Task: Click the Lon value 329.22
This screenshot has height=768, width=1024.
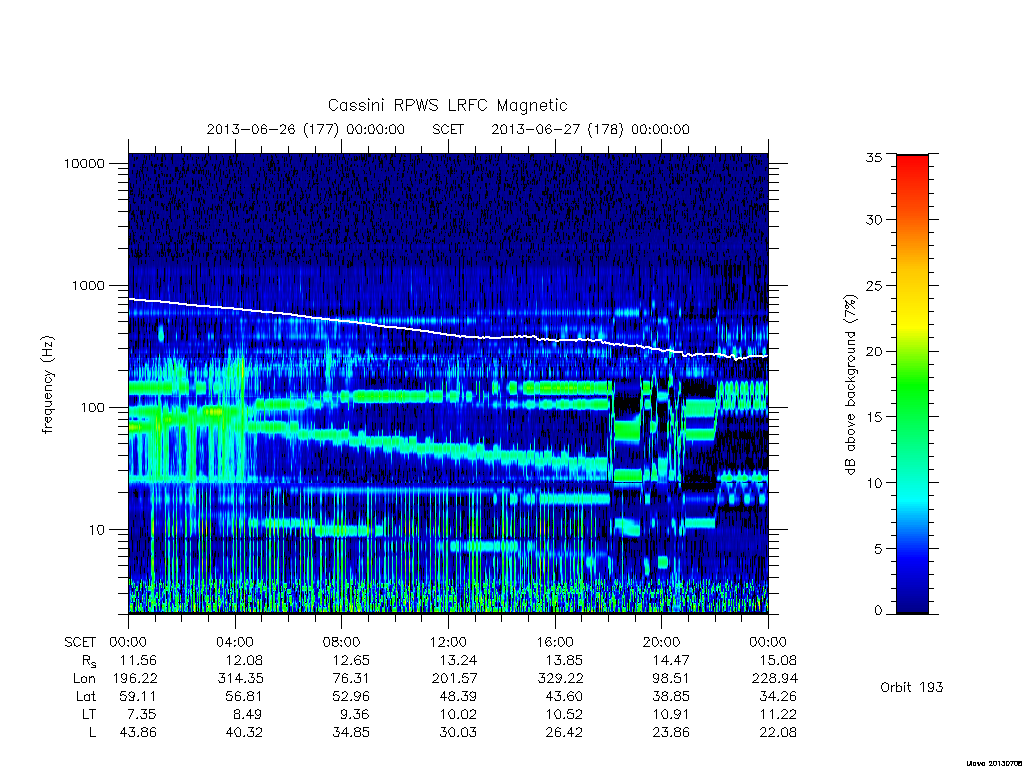Action: (x=560, y=679)
